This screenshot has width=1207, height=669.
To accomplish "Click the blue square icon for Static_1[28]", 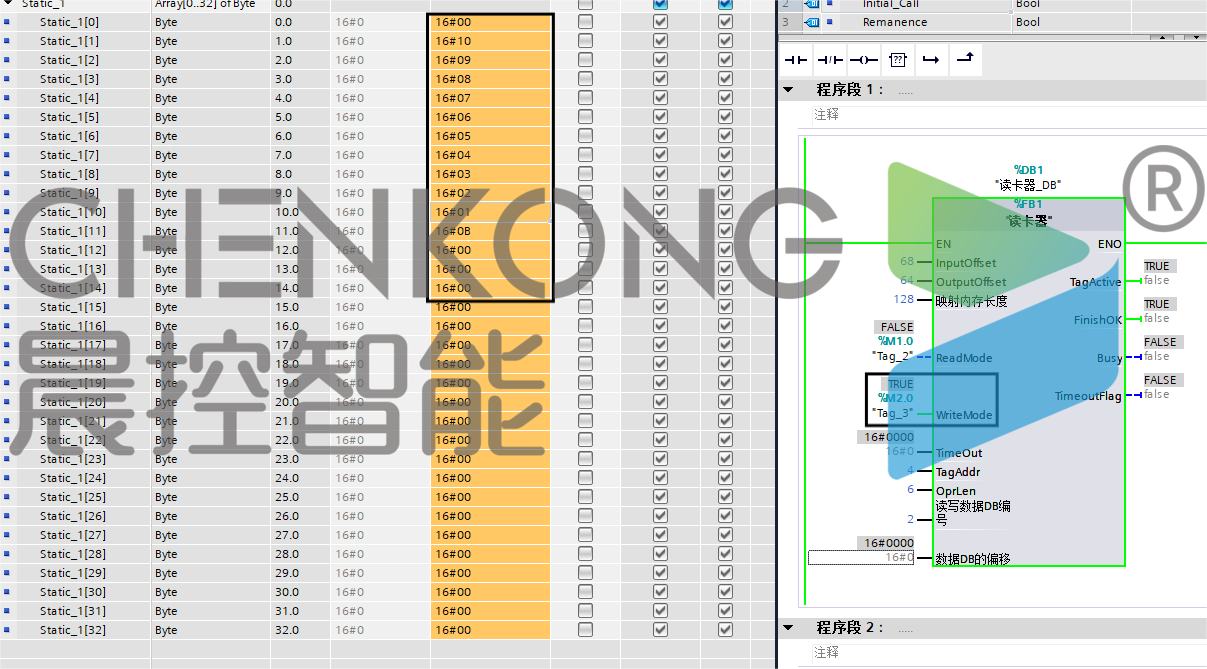I will [x=7, y=554].
